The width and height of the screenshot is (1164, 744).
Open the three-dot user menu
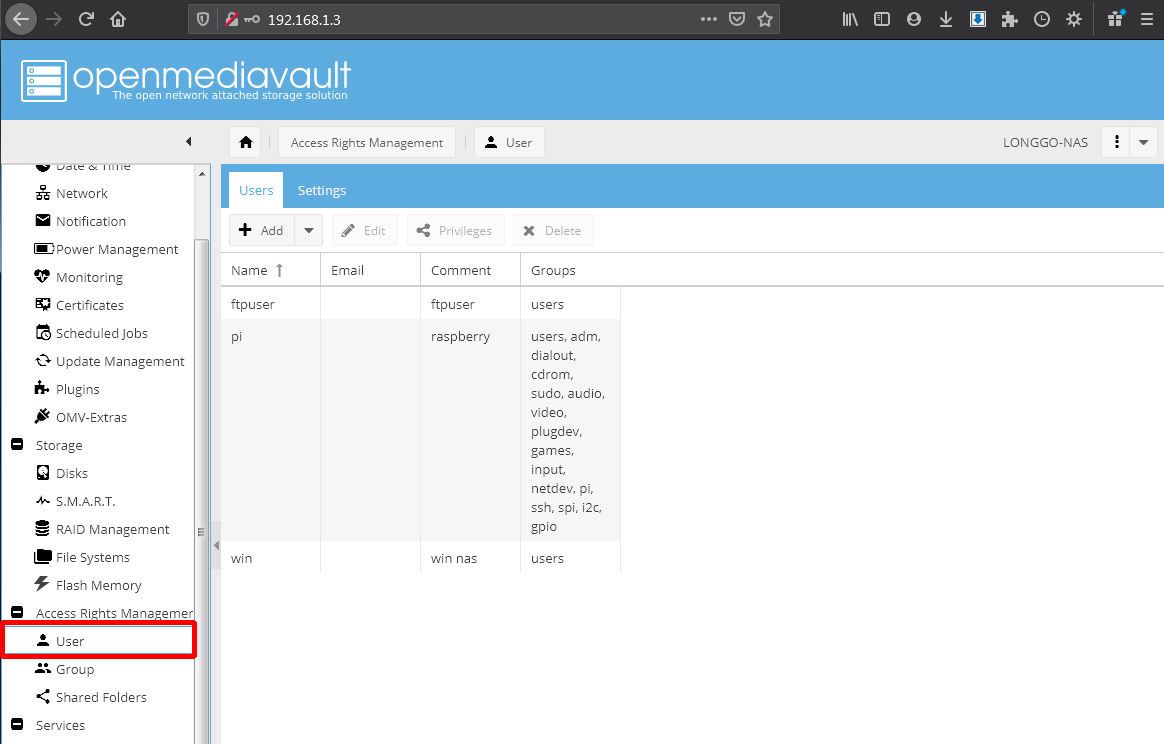[1116, 142]
